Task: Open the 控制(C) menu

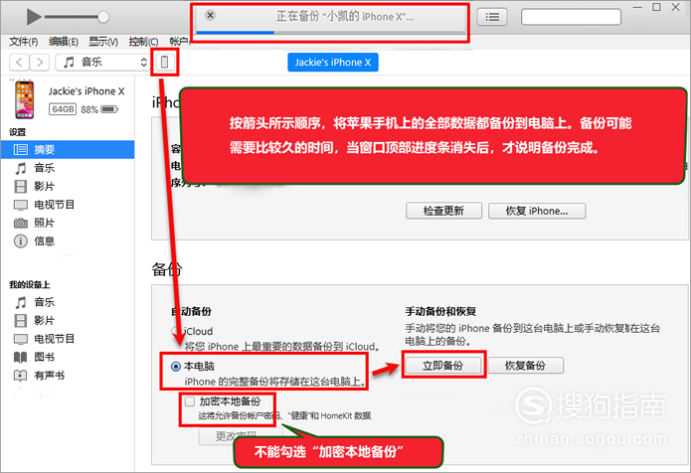Action: 143,42
